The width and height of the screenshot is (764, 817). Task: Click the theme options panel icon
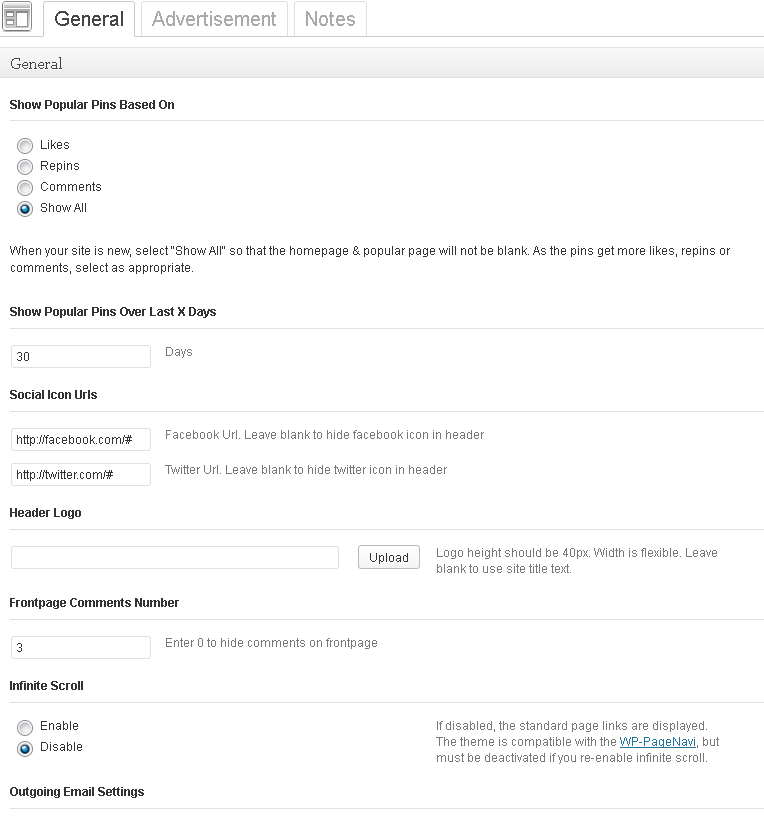point(17,17)
